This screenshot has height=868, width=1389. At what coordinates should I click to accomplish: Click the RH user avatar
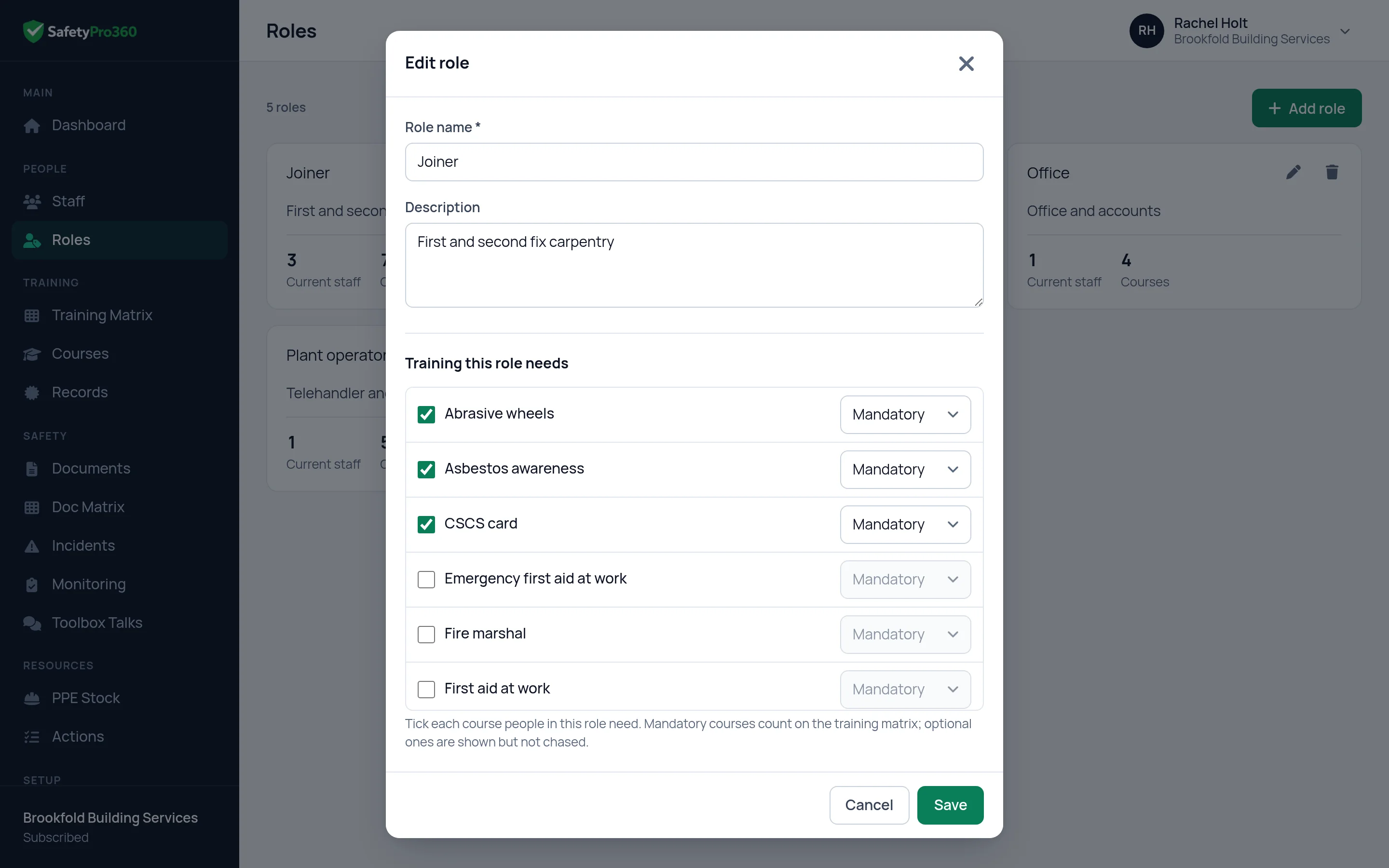pos(1146,30)
